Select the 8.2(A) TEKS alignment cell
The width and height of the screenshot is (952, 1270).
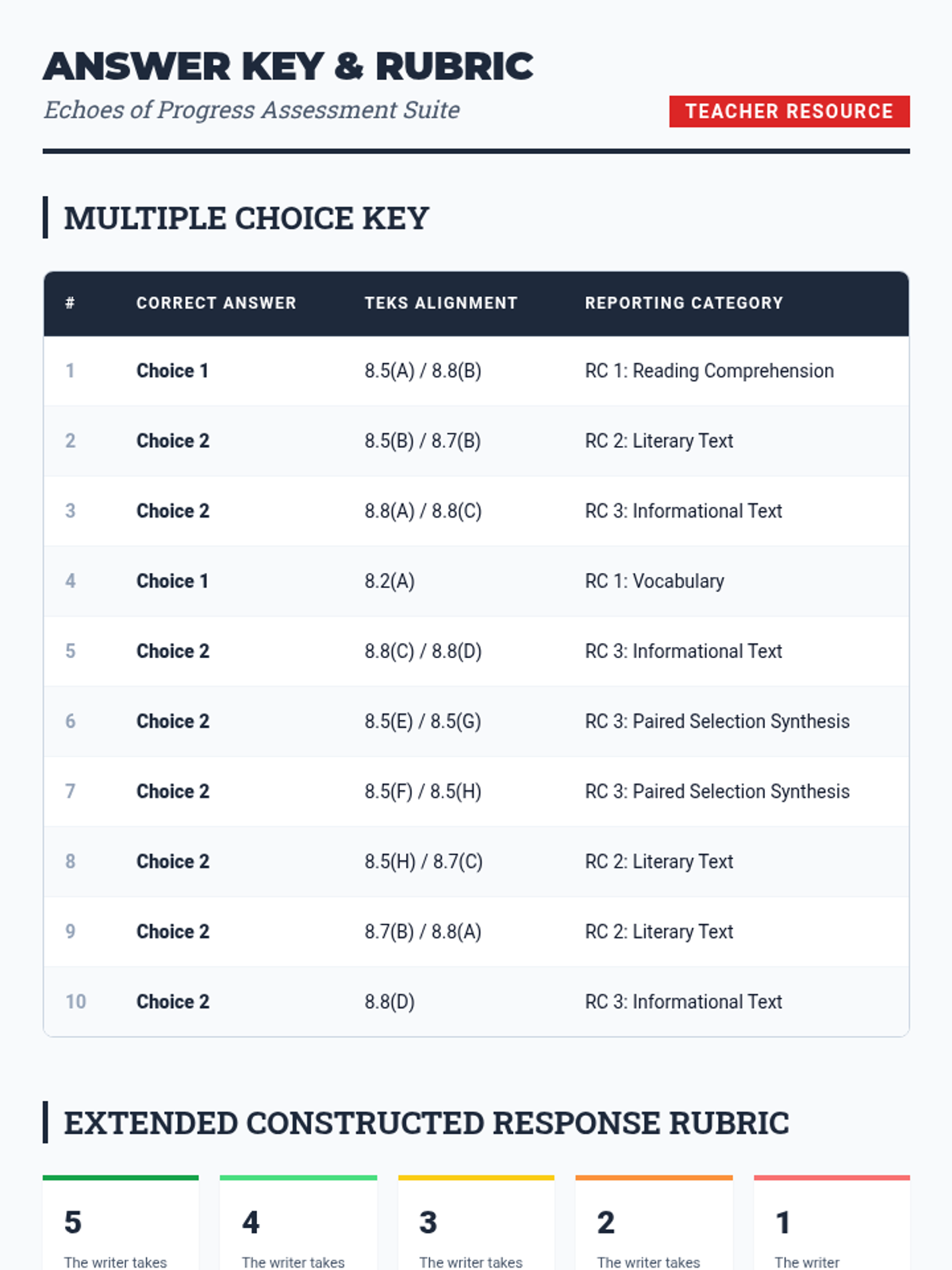390,581
